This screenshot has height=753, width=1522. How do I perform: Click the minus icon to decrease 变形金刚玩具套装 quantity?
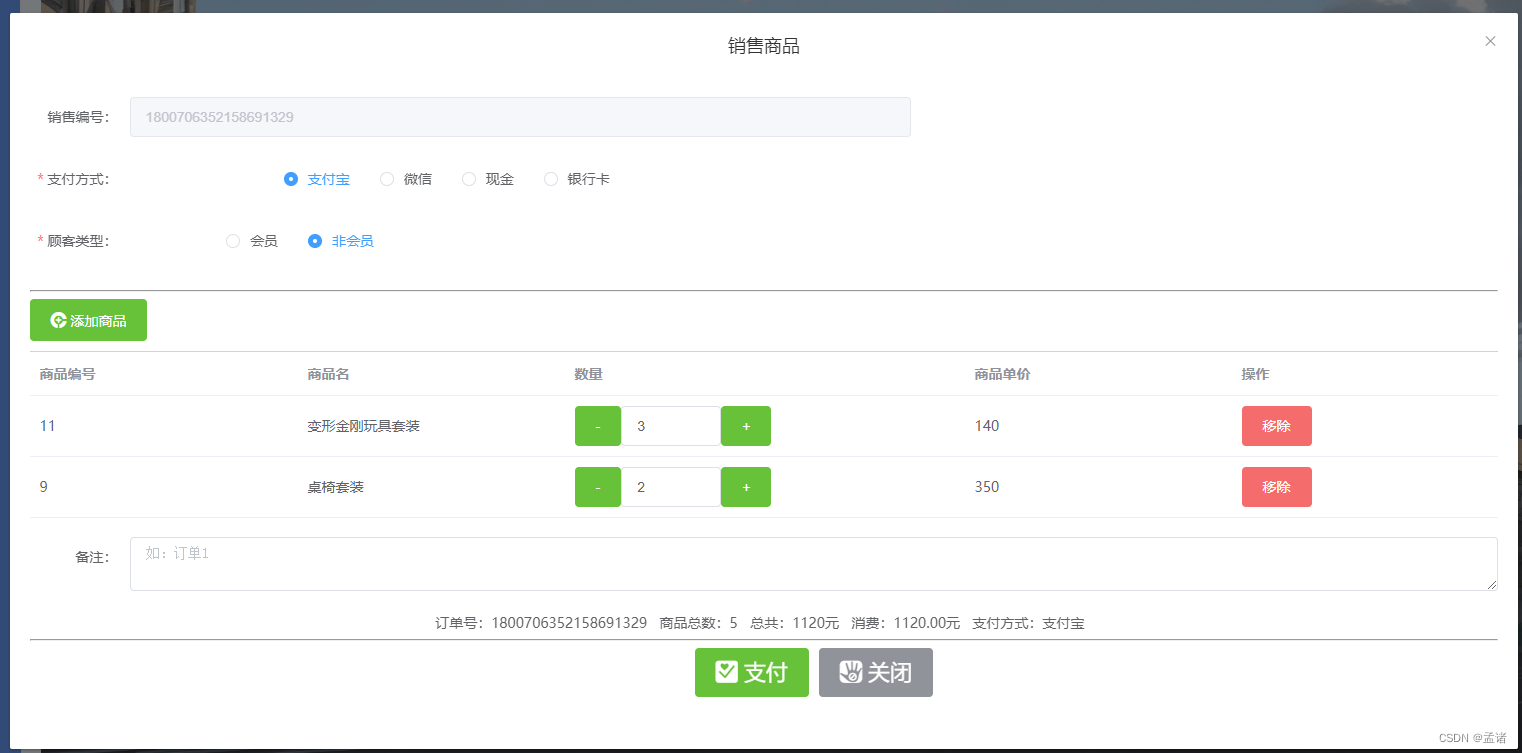[597, 425]
